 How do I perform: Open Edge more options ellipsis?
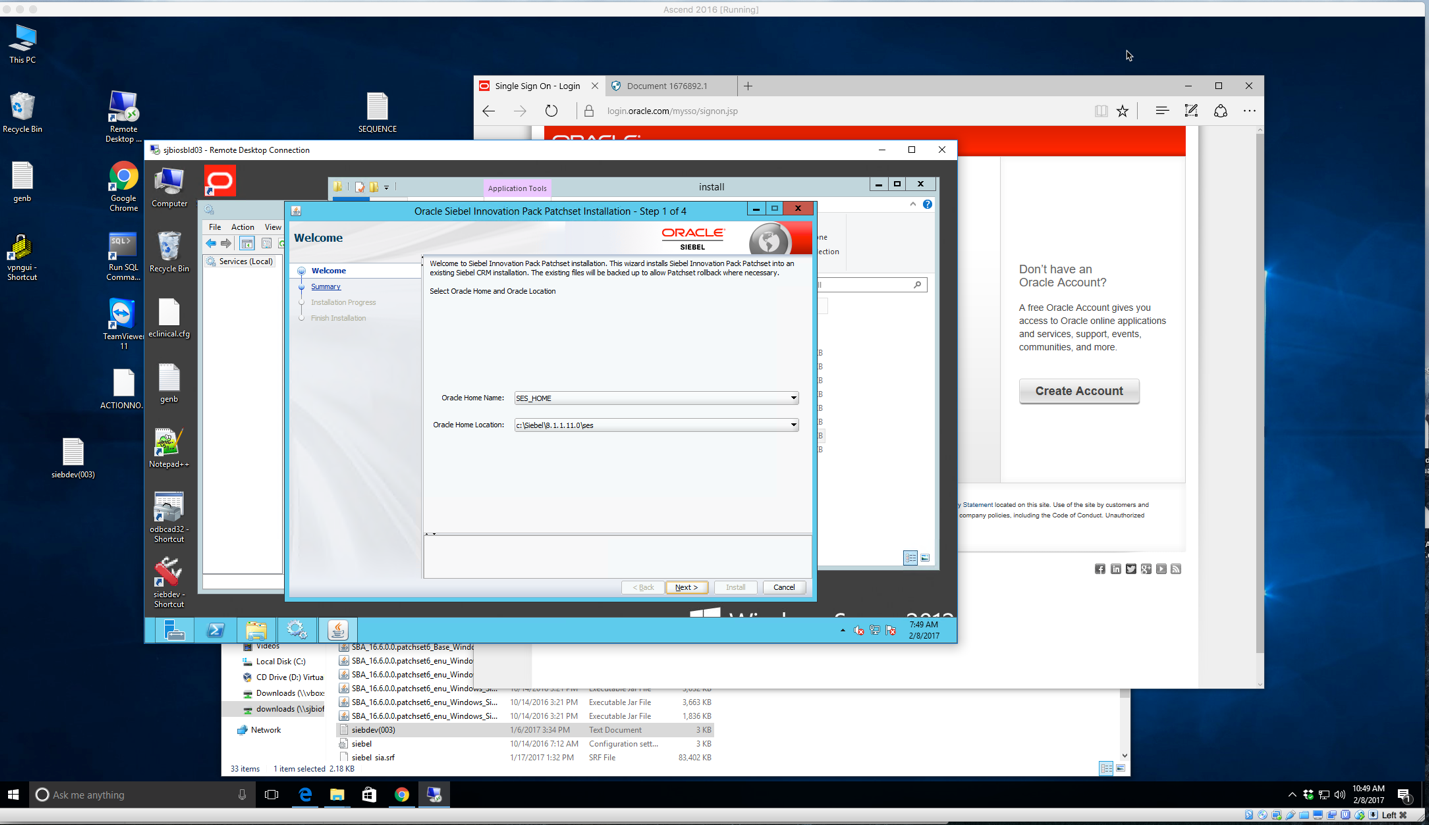(1249, 111)
